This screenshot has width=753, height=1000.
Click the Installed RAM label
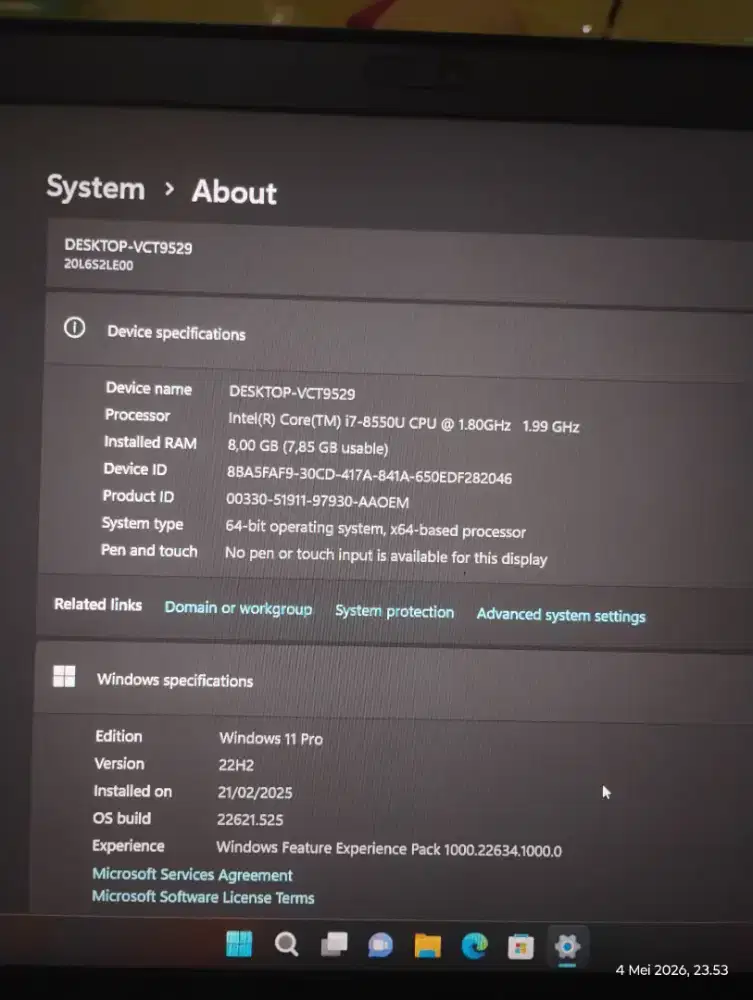click(x=150, y=442)
